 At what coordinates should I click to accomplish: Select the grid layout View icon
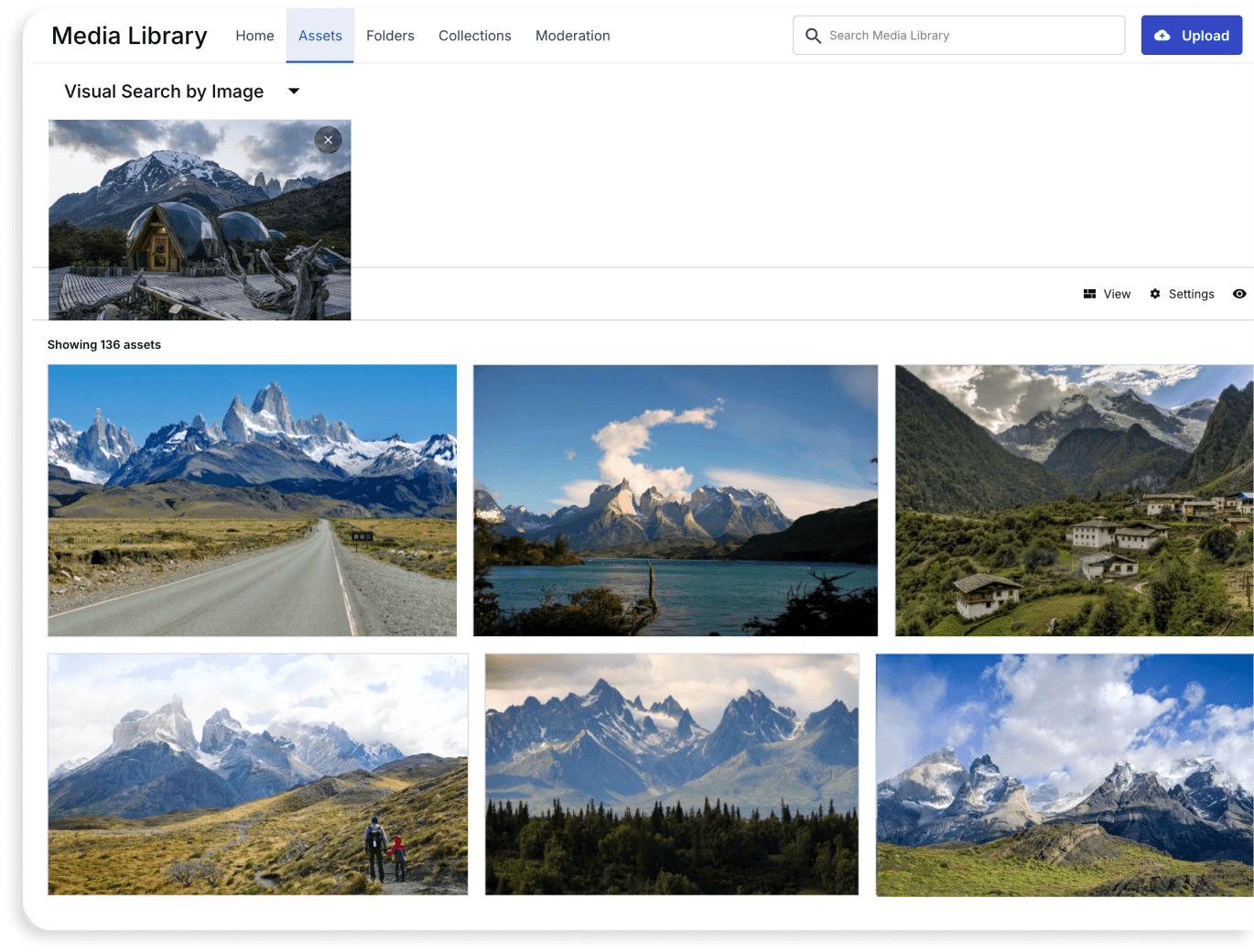[1089, 293]
